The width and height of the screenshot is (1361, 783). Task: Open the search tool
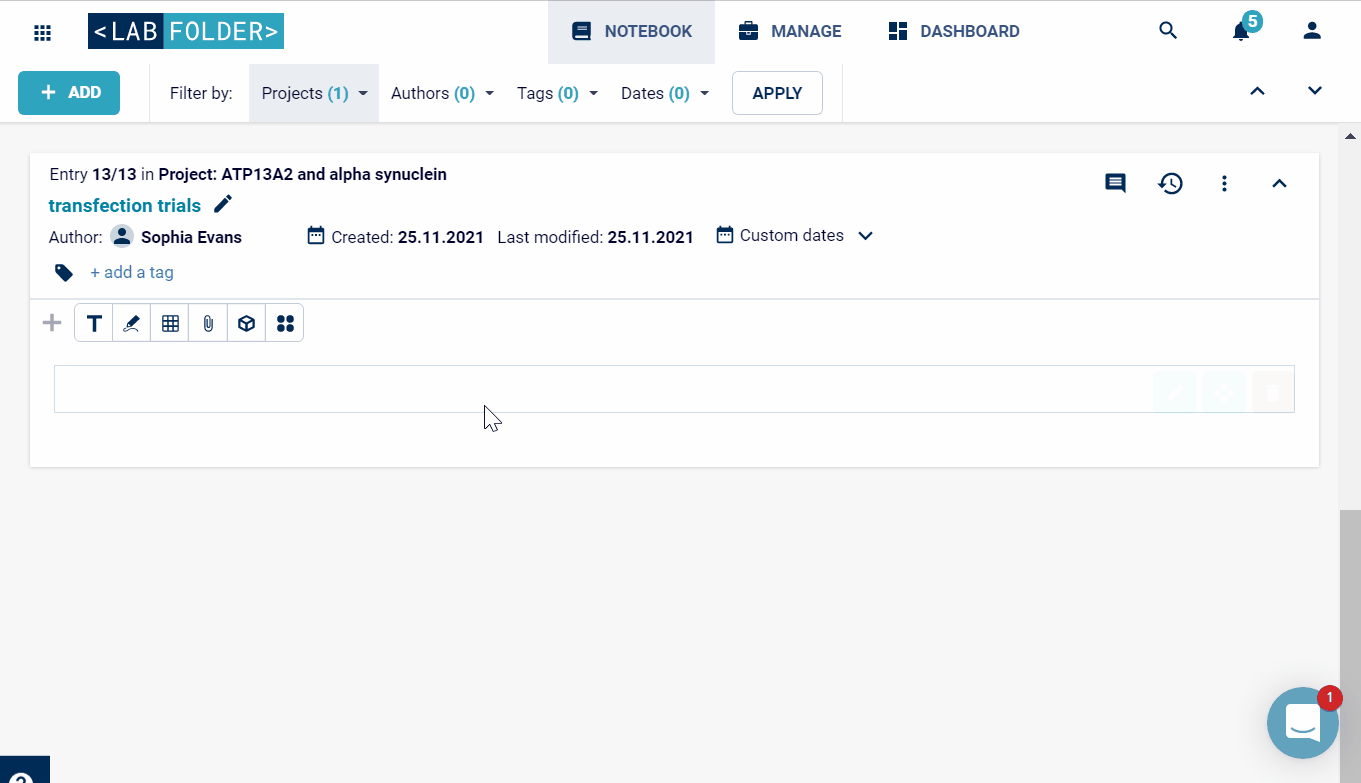[1168, 31]
